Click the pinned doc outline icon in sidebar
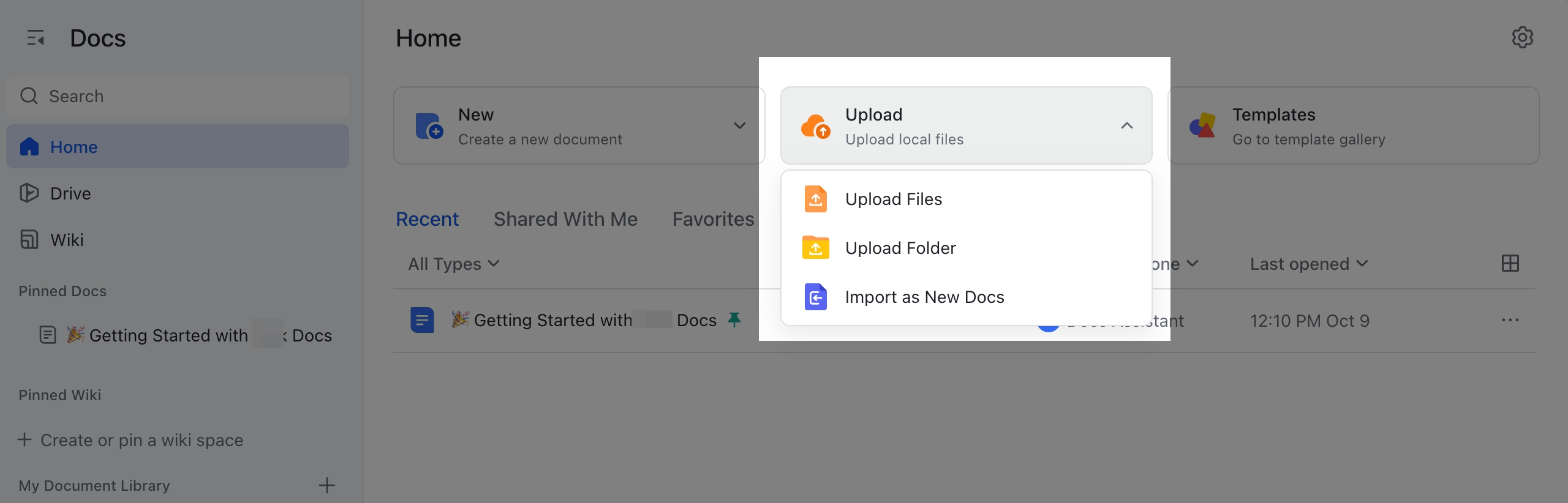The width and height of the screenshot is (1568, 503). click(x=48, y=335)
